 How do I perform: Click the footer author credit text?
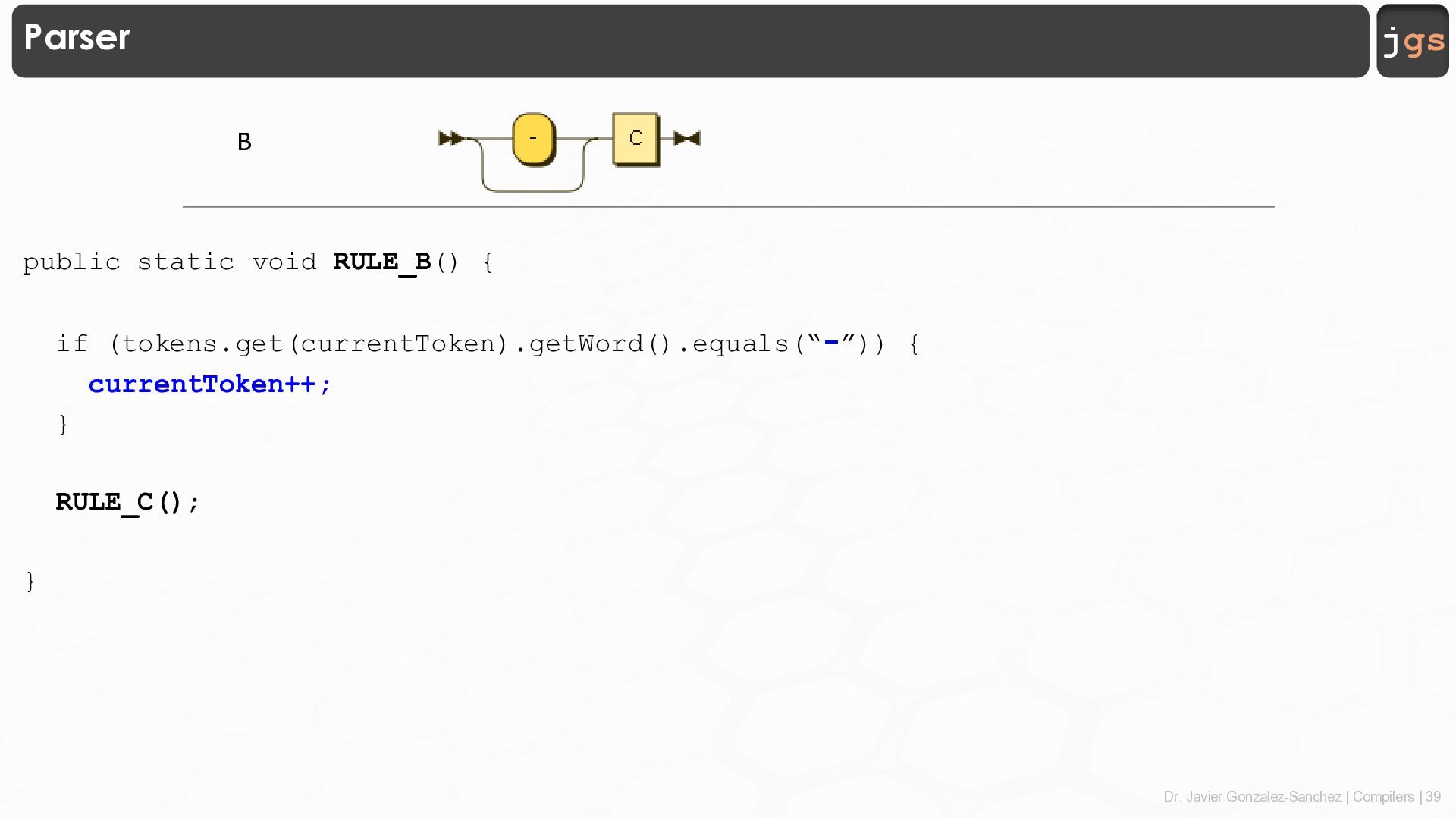1252,797
